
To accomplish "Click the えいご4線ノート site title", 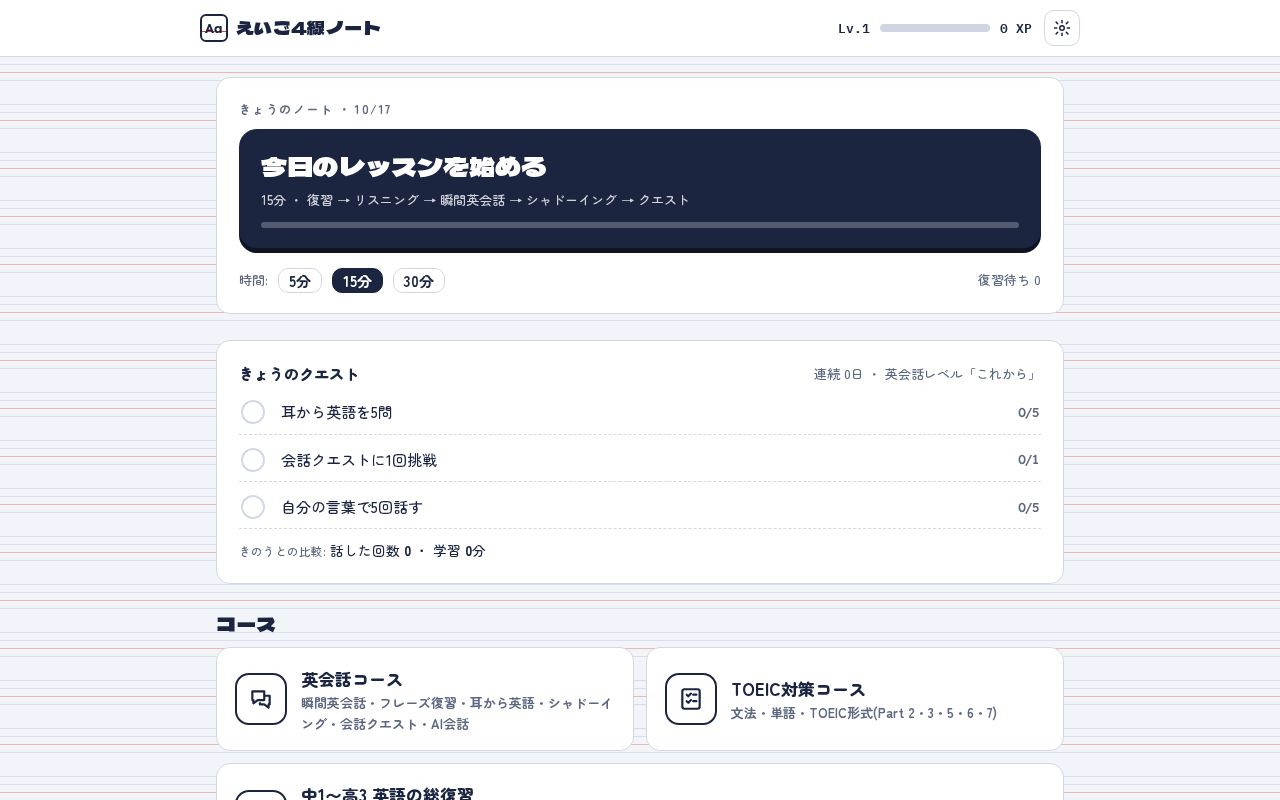I will coord(308,28).
